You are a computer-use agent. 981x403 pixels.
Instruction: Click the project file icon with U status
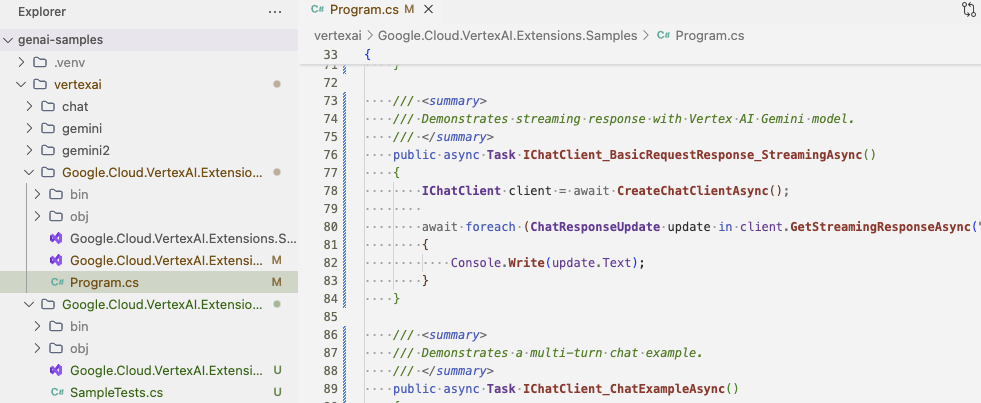pyautogui.click(x=57, y=370)
